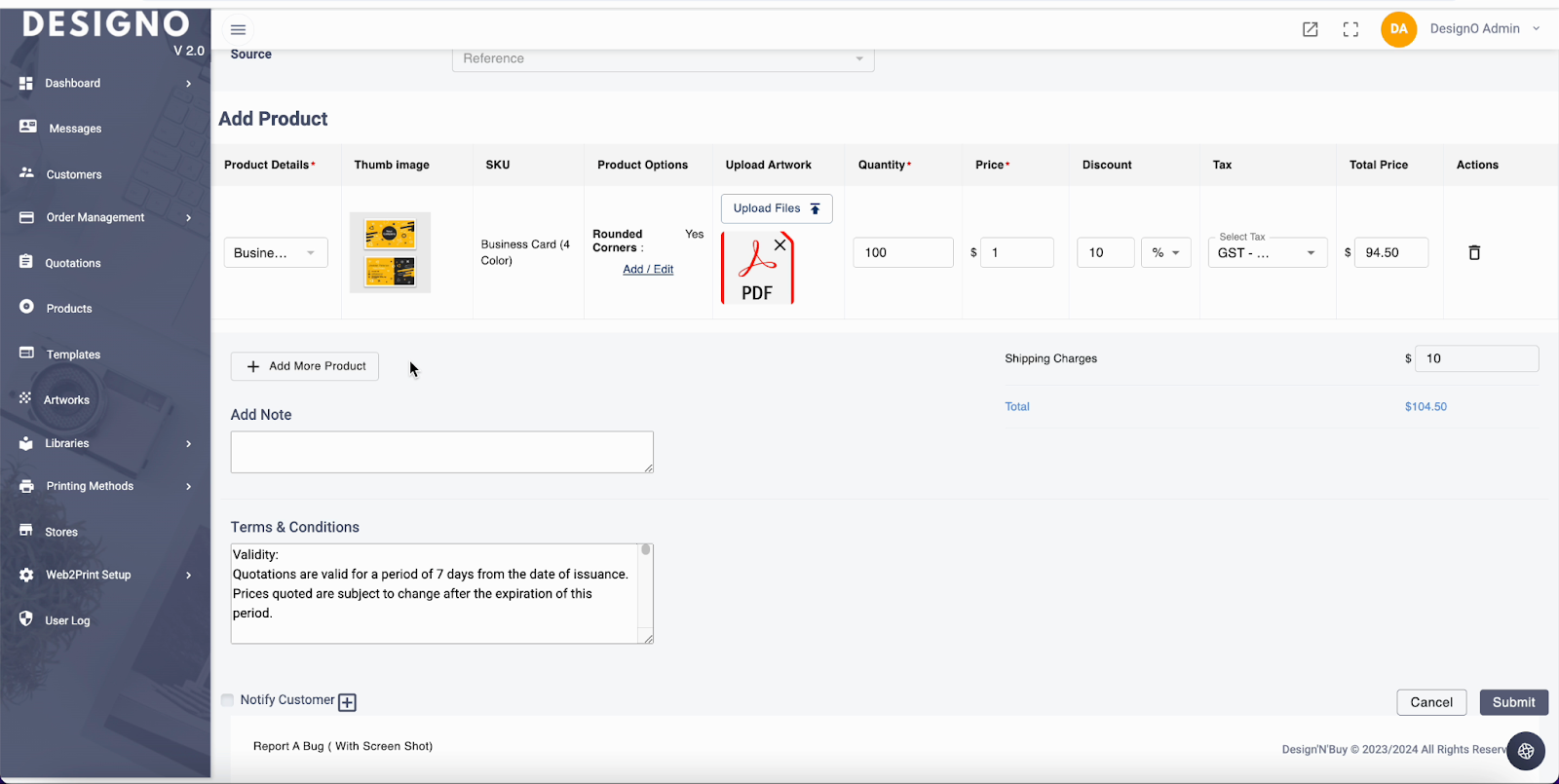This screenshot has height=784, width=1559.
Task: Open the Select Tax GST dropdown
Action: [1266, 252]
